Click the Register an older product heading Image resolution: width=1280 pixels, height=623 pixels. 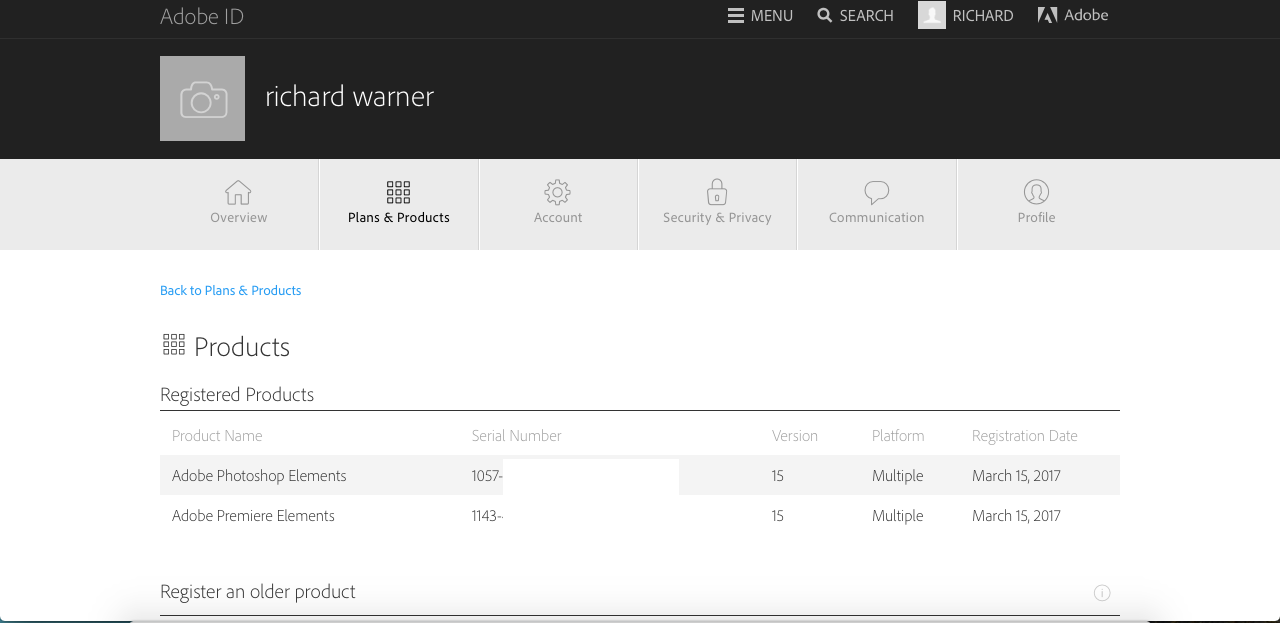[x=258, y=592]
